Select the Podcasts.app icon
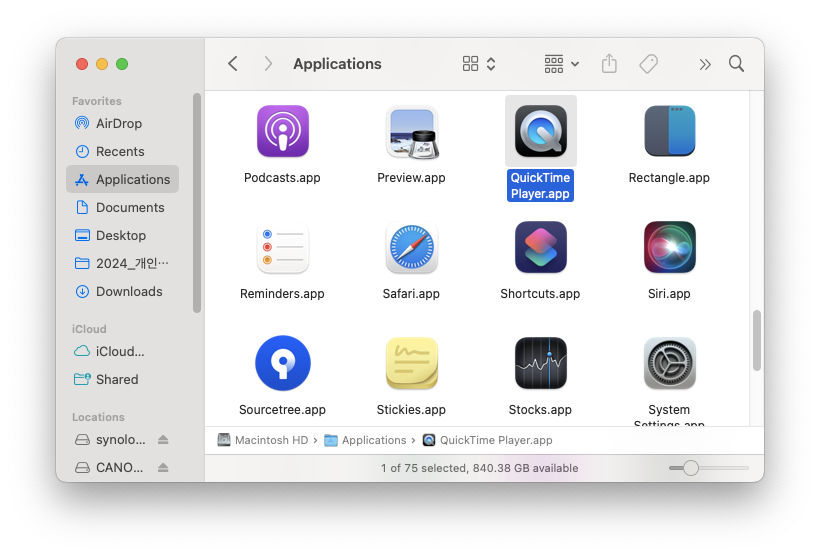Viewport: 820px width, 556px height. coord(282,131)
